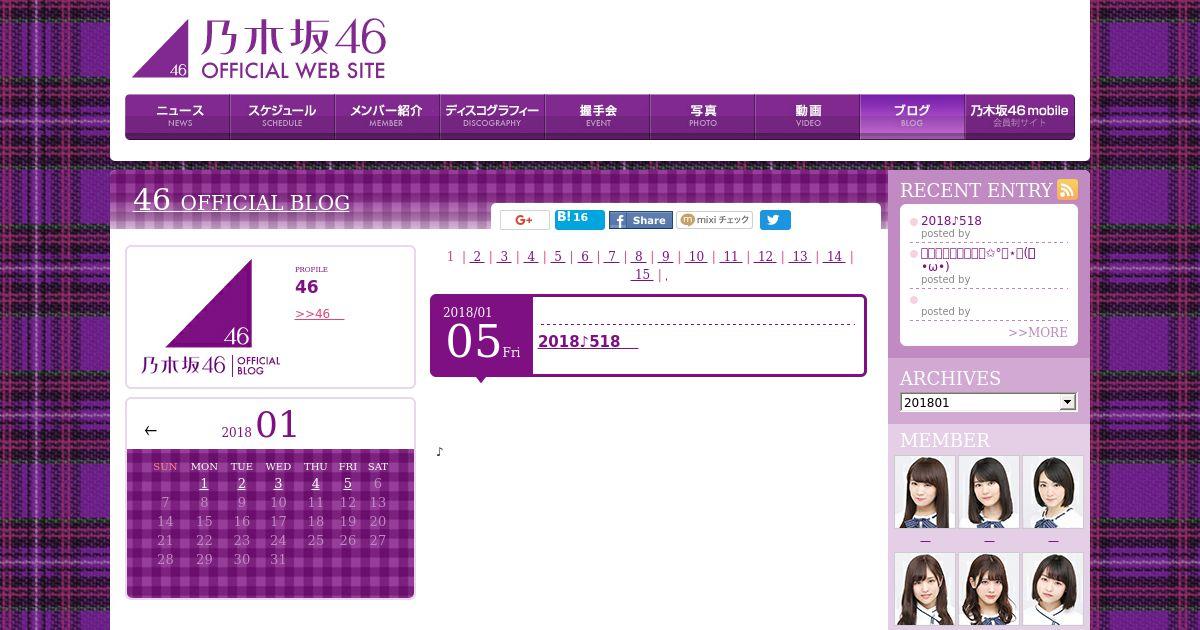Go to pagination page 15
Image resolution: width=1200 pixels, height=630 pixels.
click(x=642, y=274)
